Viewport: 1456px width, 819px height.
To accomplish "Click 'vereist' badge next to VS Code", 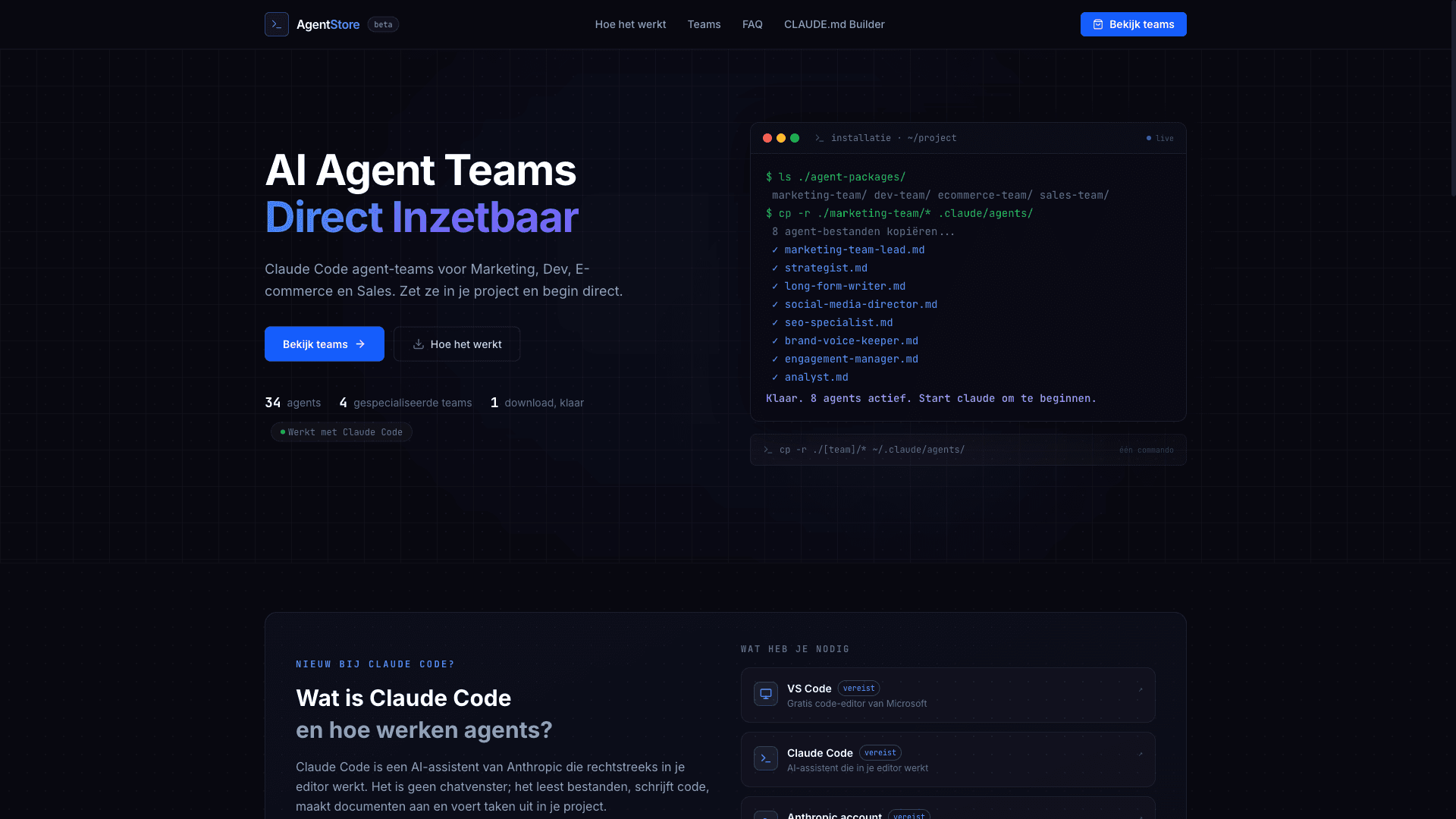I will (859, 689).
